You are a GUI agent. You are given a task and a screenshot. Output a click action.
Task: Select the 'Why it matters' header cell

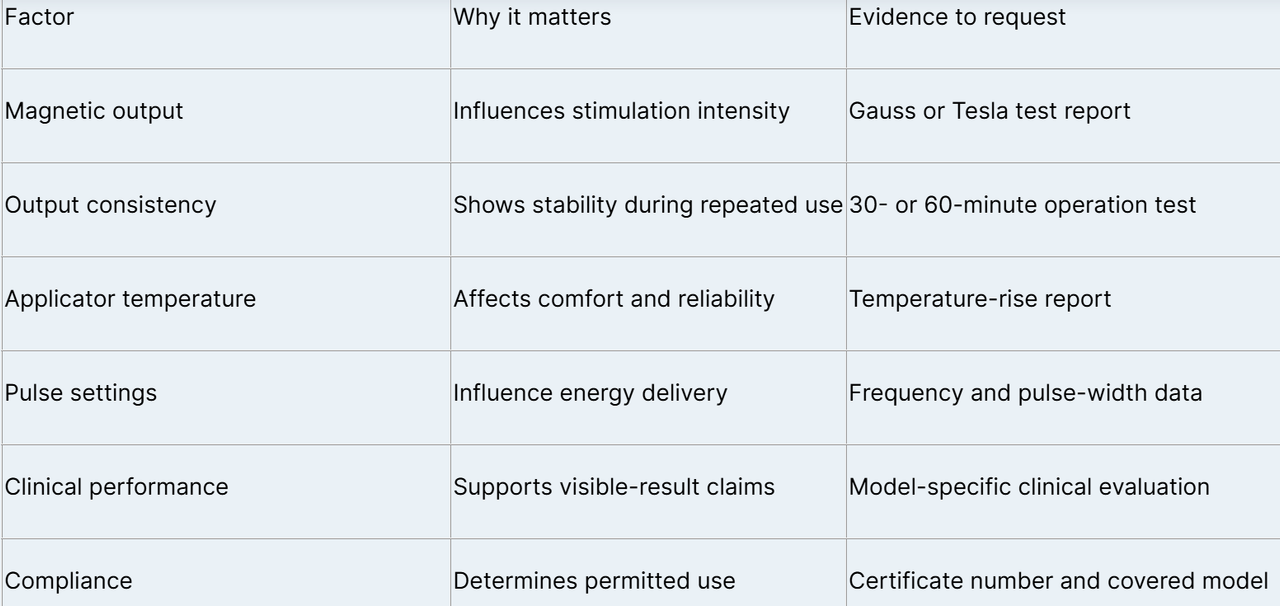coord(648,34)
